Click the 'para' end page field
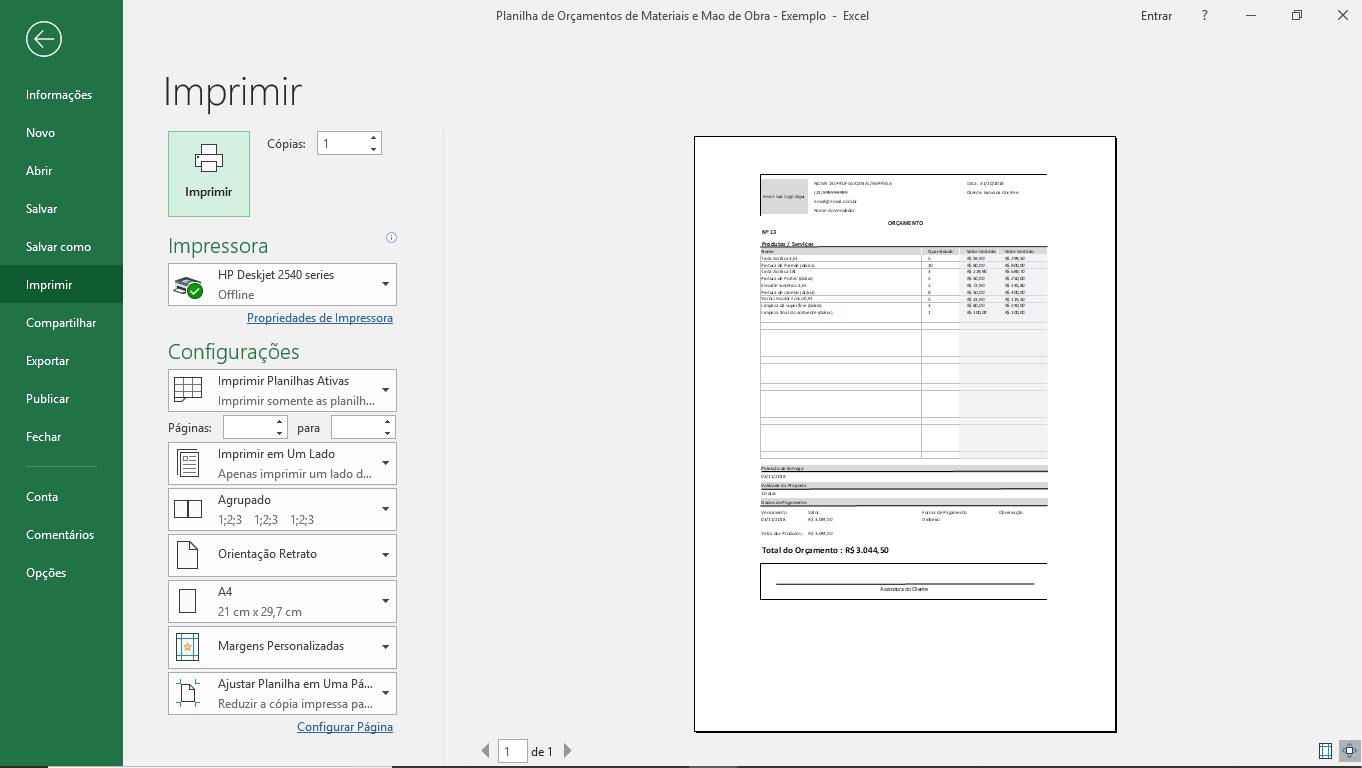Viewport: 1362px width, 768px height. click(356, 427)
